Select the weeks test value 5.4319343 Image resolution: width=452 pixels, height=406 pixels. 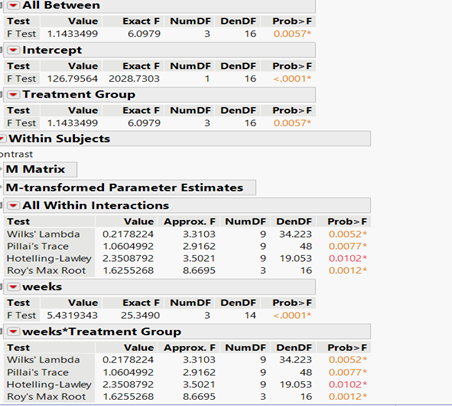(72, 316)
